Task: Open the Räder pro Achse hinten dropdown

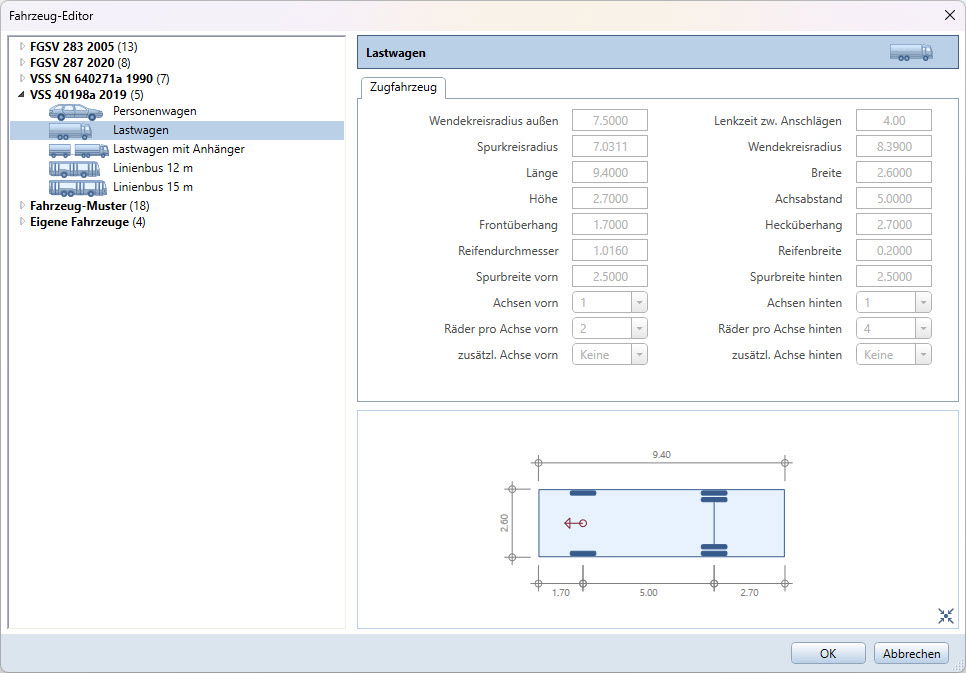Action: click(923, 328)
